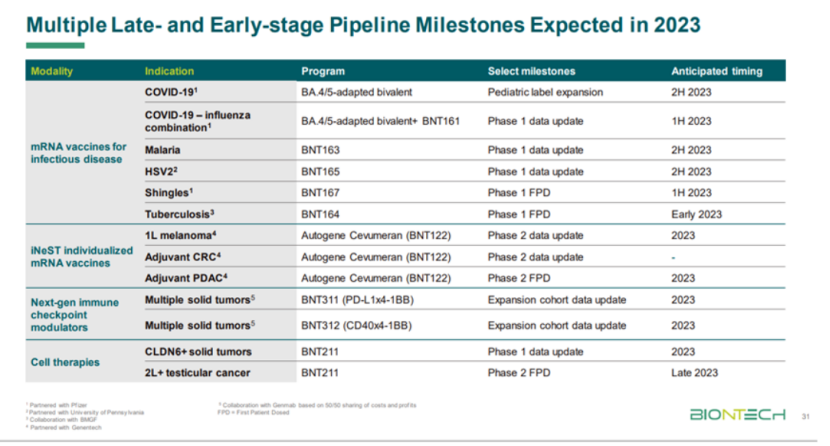Click the iNeST individualized mRNA vaccines label
This screenshot has height=446, width=830.
click(x=82, y=257)
